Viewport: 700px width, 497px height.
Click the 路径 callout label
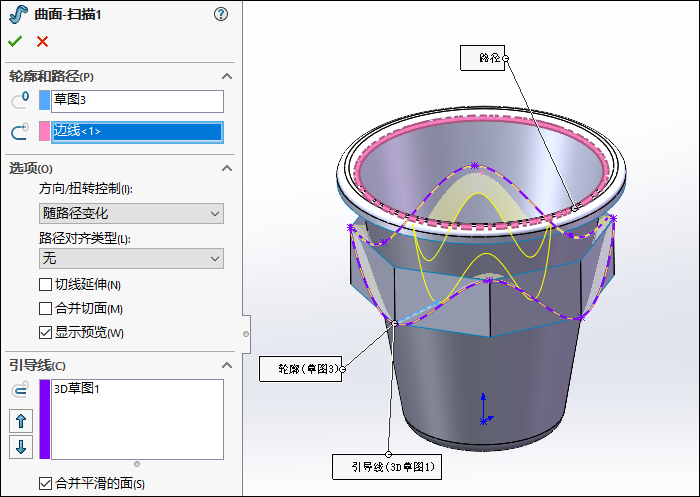(x=483, y=58)
